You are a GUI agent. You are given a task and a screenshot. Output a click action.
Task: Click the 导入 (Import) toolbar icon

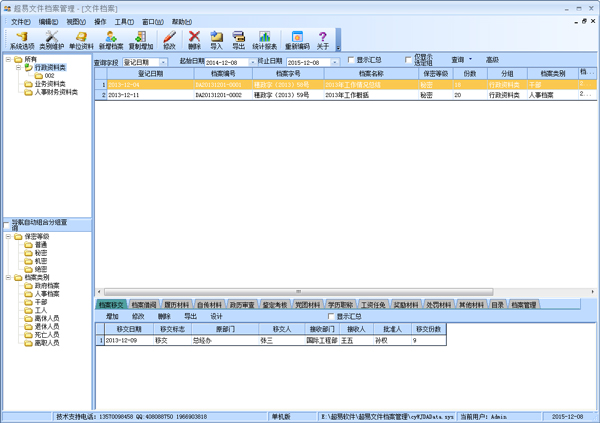[216, 38]
